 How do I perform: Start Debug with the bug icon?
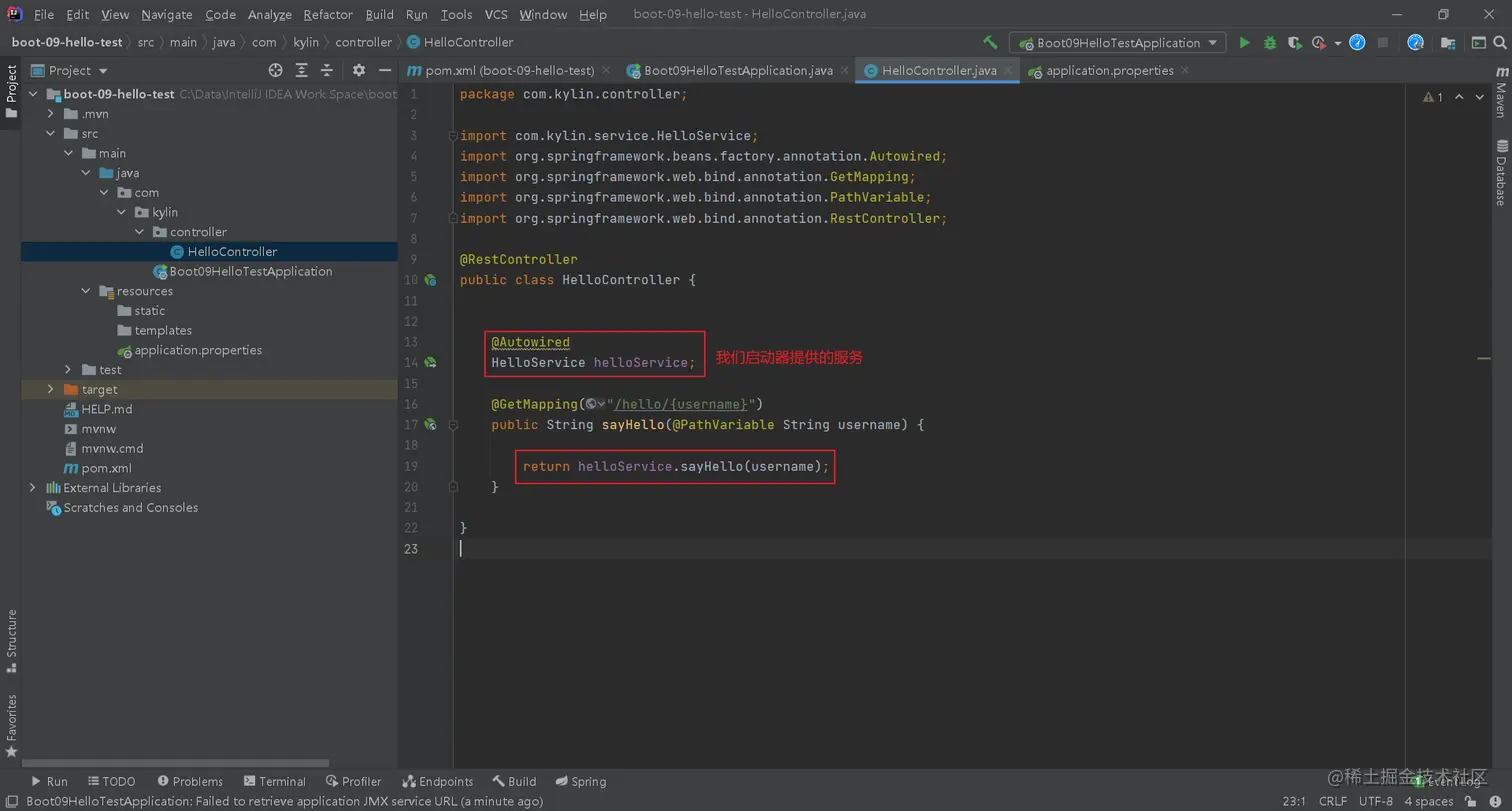tap(1270, 42)
